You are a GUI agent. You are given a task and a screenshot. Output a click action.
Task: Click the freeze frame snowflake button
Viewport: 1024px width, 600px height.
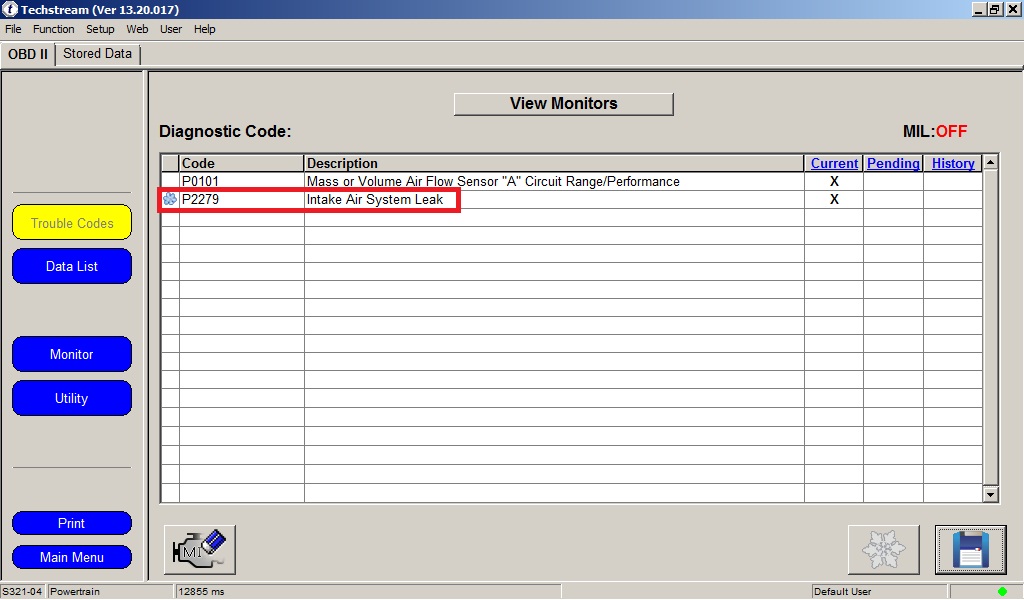click(883, 549)
